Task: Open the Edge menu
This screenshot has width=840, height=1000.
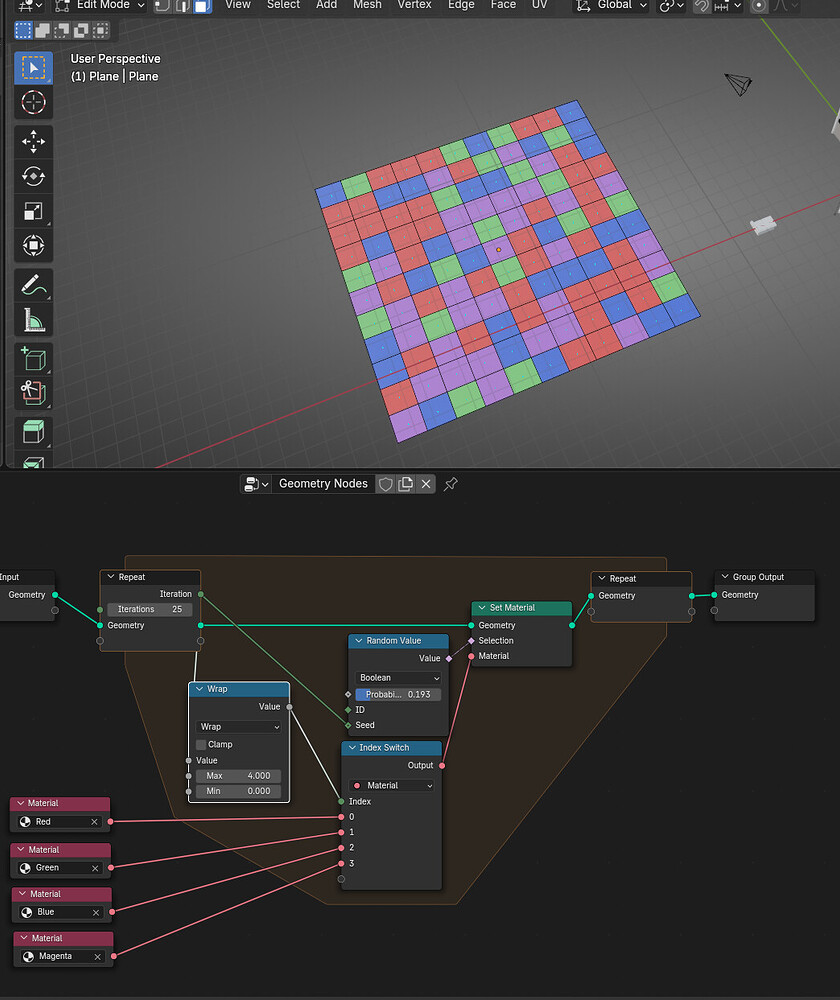Action: [461, 5]
